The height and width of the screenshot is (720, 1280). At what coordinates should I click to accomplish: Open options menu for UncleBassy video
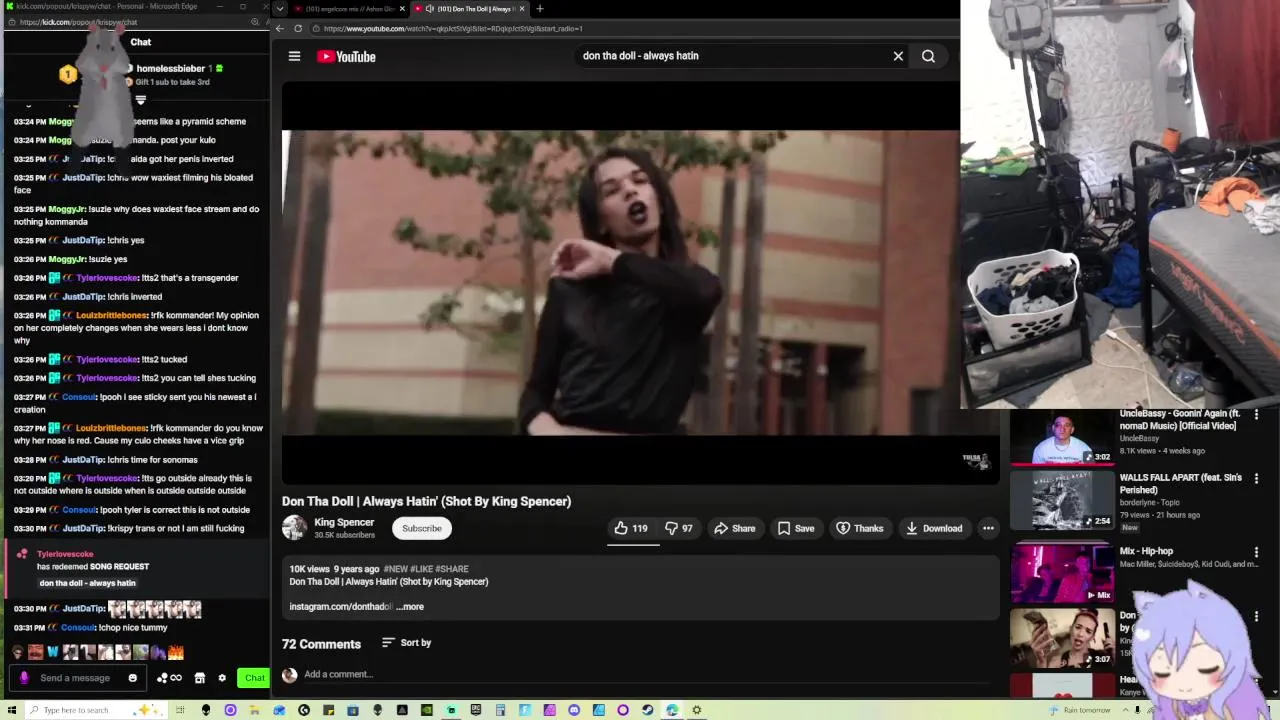(x=1256, y=415)
